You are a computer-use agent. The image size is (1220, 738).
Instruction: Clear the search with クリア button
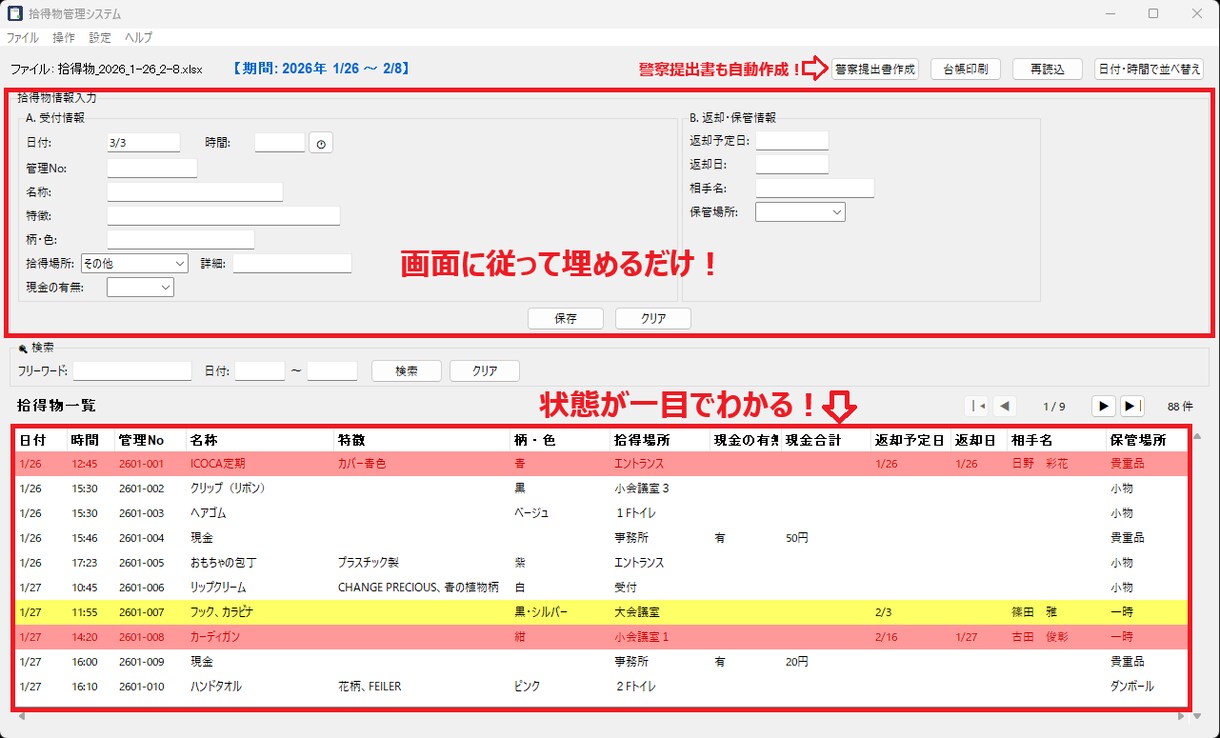(485, 371)
